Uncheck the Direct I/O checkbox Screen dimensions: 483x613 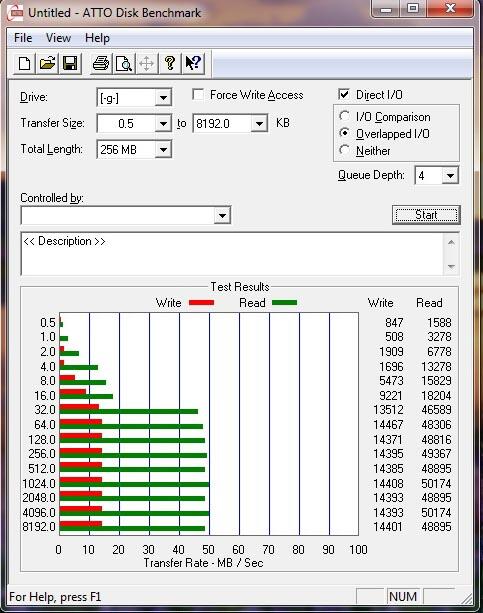click(x=344, y=95)
